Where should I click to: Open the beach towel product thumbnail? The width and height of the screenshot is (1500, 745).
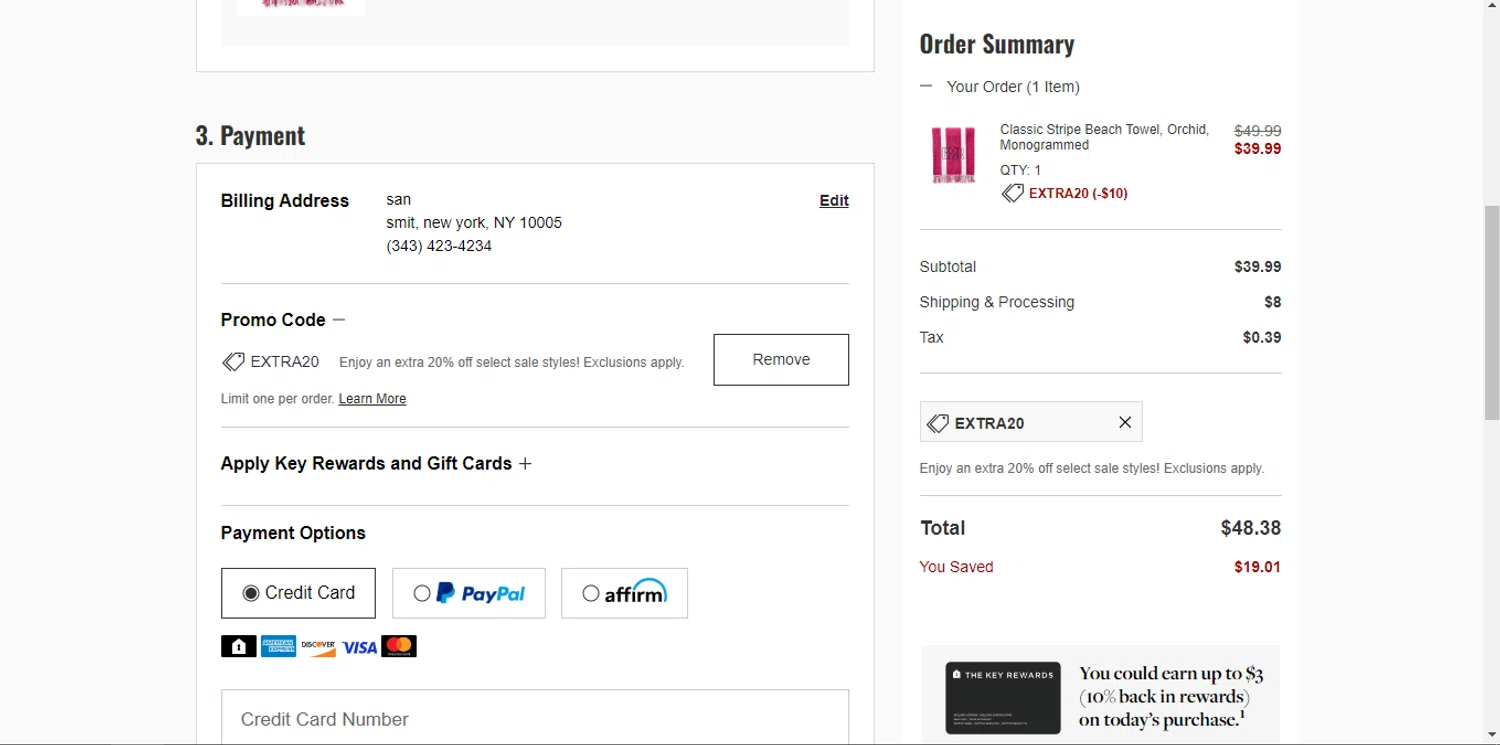tap(953, 155)
